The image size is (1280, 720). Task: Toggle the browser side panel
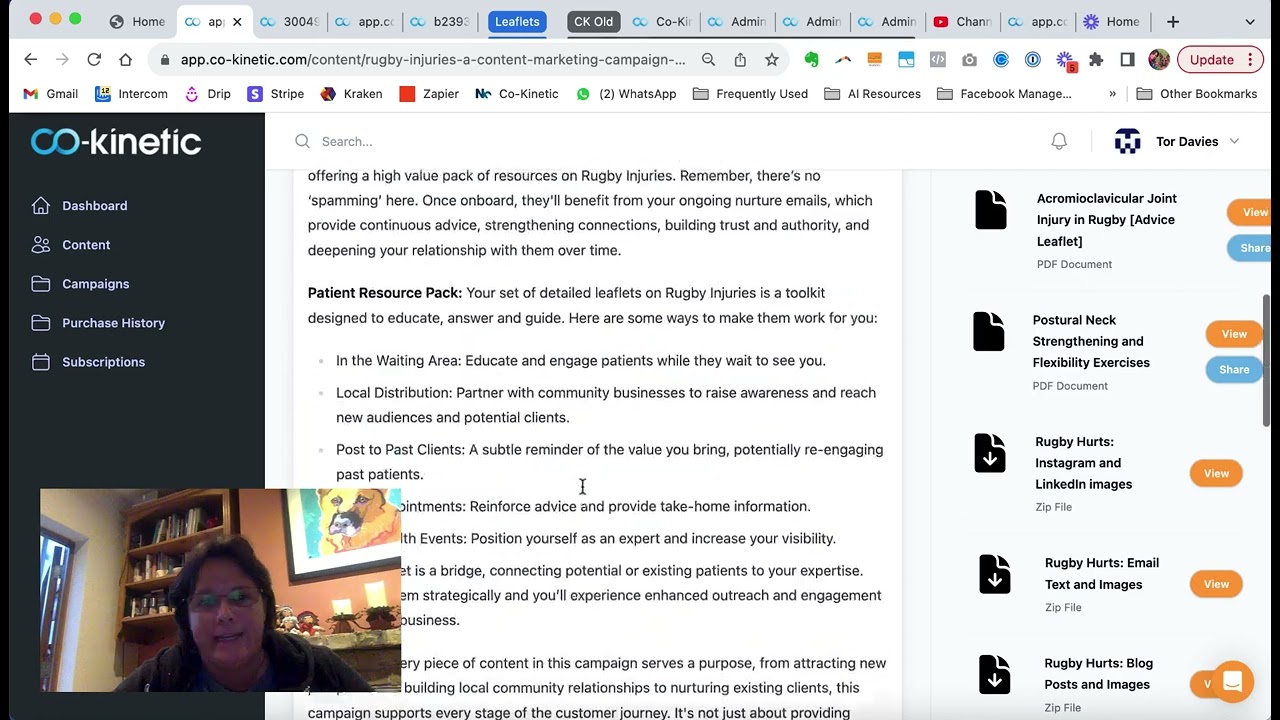[x=1127, y=60]
